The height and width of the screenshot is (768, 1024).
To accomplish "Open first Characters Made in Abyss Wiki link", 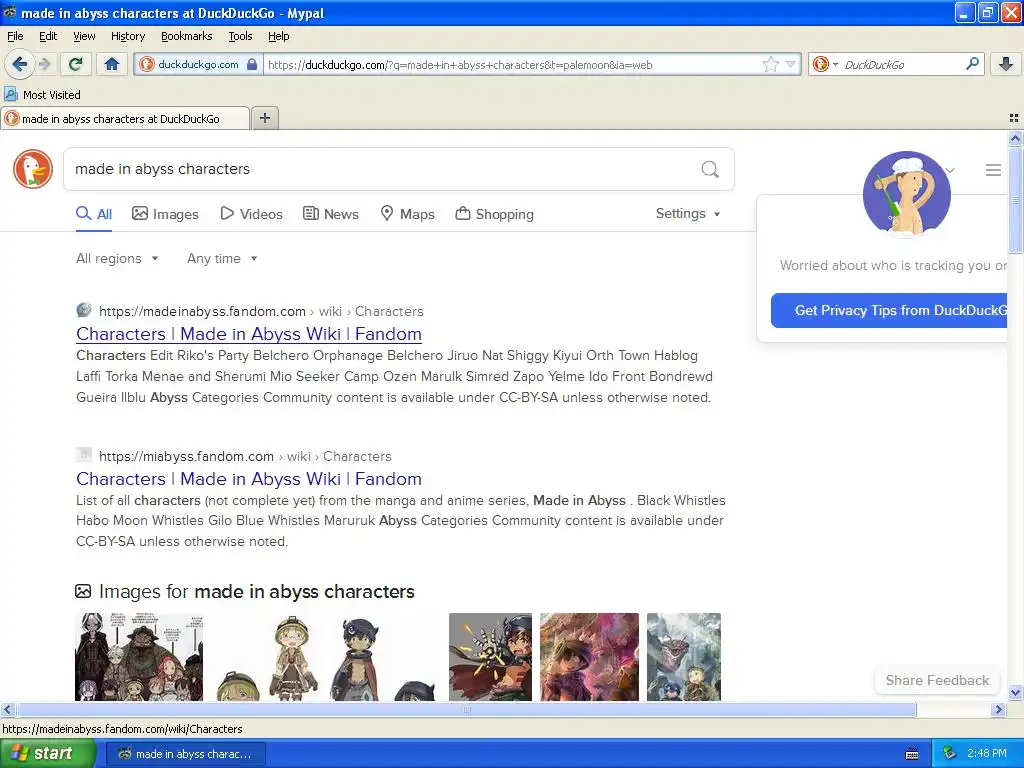I will pyautogui.click(x=249, y=334).
